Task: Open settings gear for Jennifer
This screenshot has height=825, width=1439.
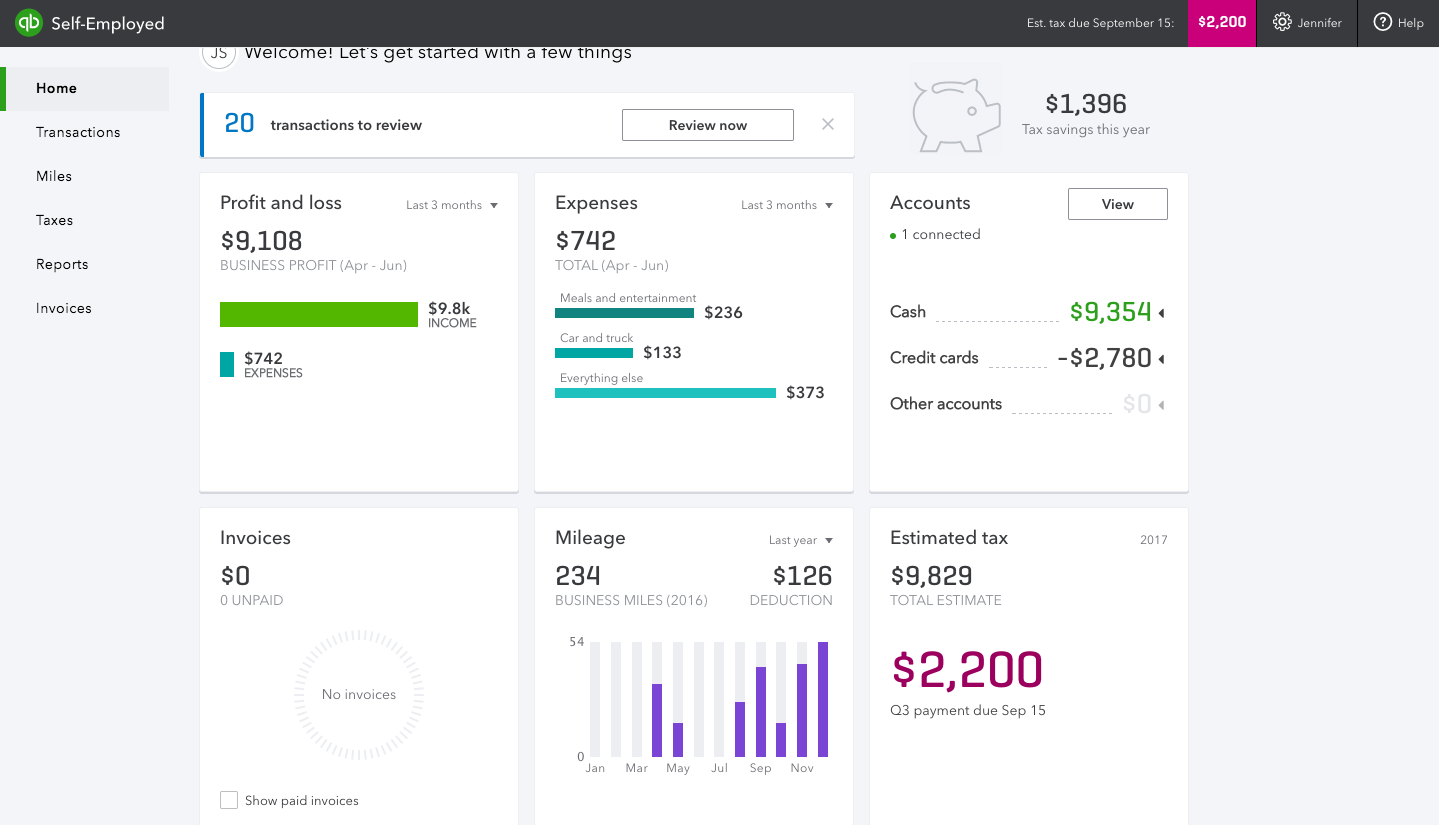Action: pyautogui.click(x=1282, y=22)
